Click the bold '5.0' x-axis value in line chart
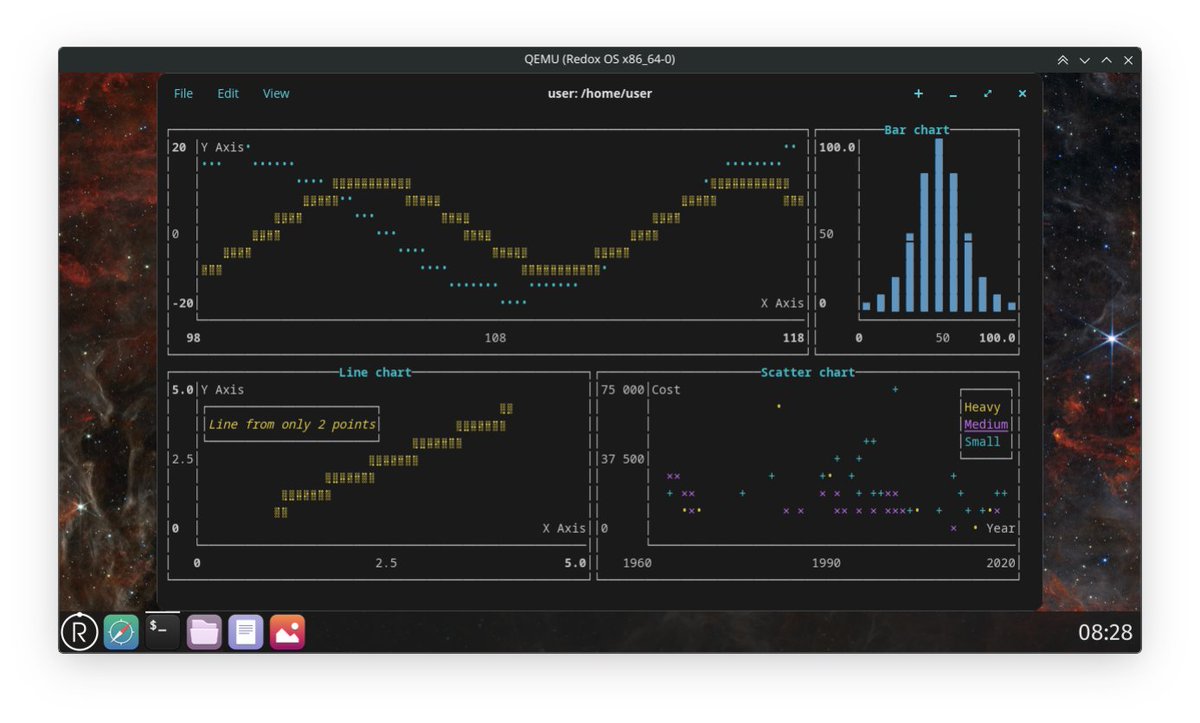1200x723 pixels. [575, 563]
